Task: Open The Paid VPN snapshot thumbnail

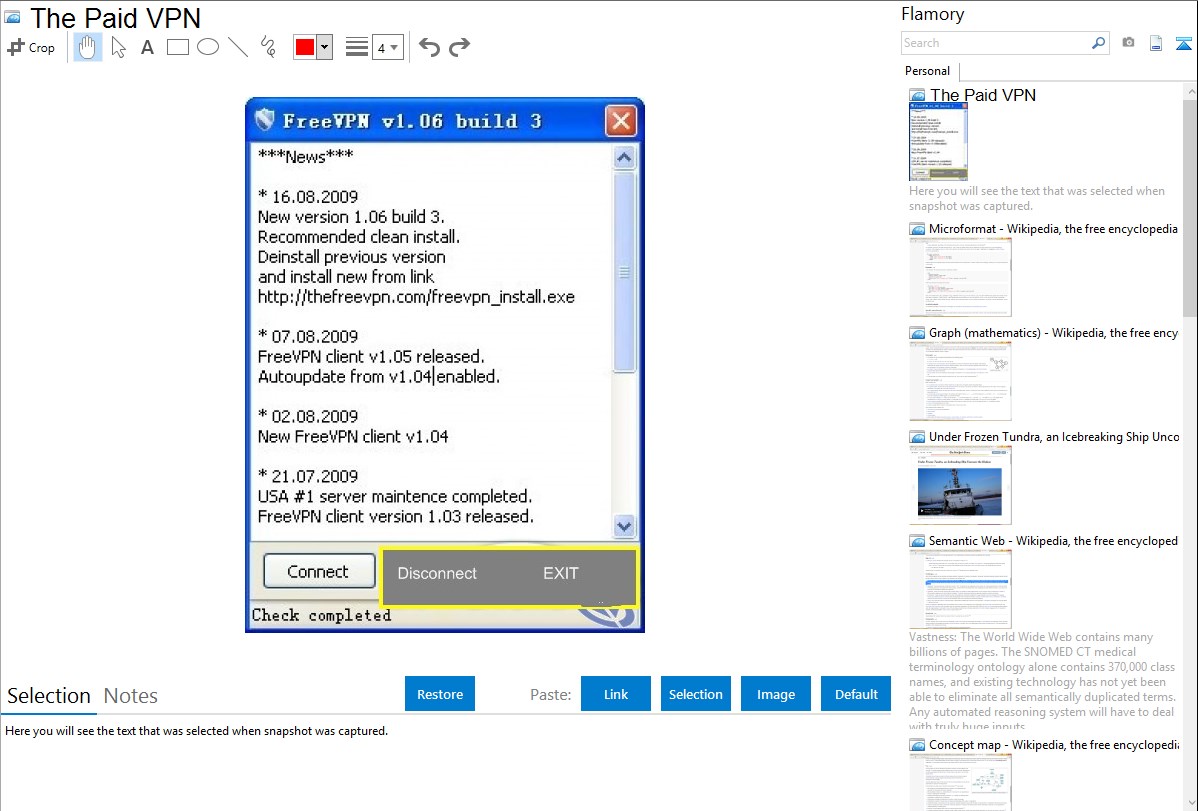Action: [938, 141]
